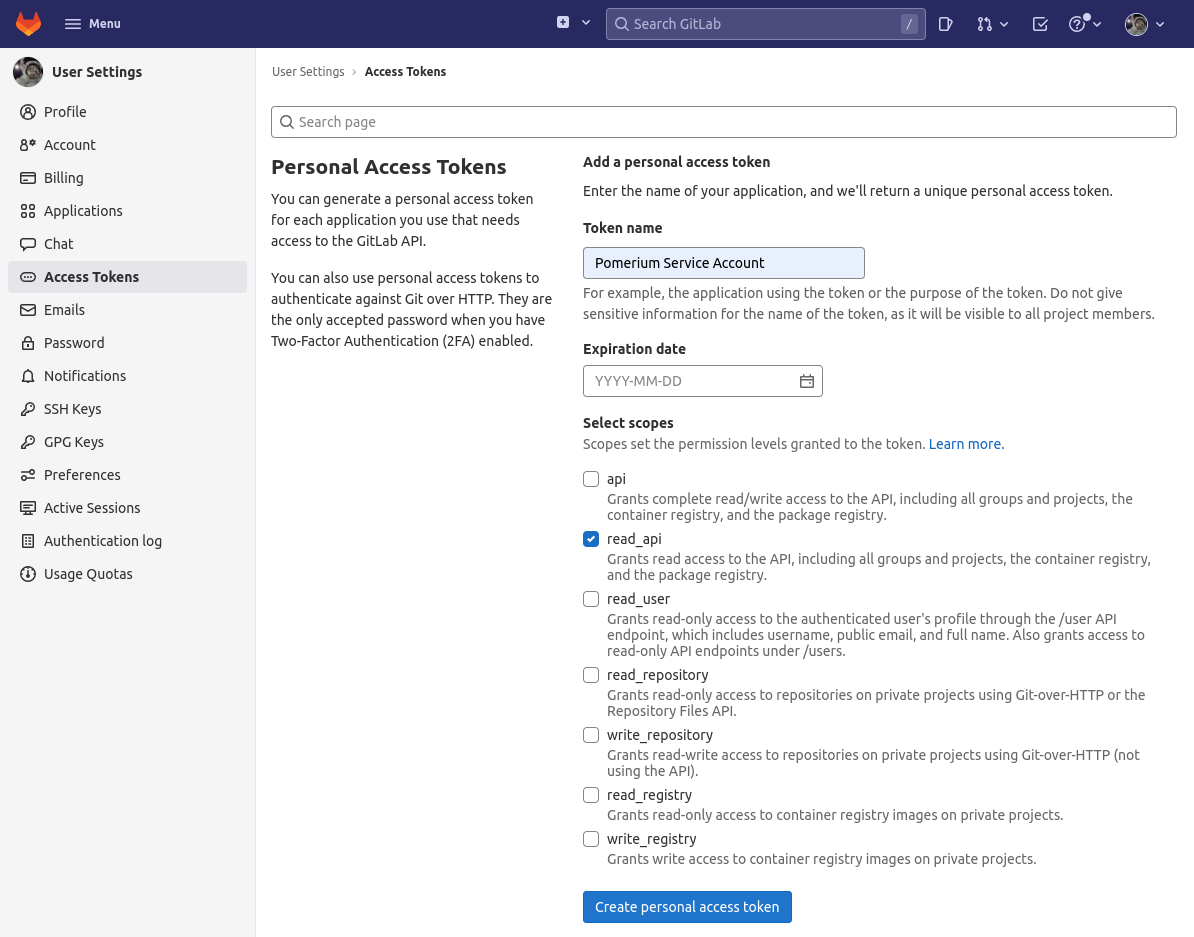This screenshot has width=1194, height=937.
Task: View the Authentication log
Action: click(x=103, y=540)
